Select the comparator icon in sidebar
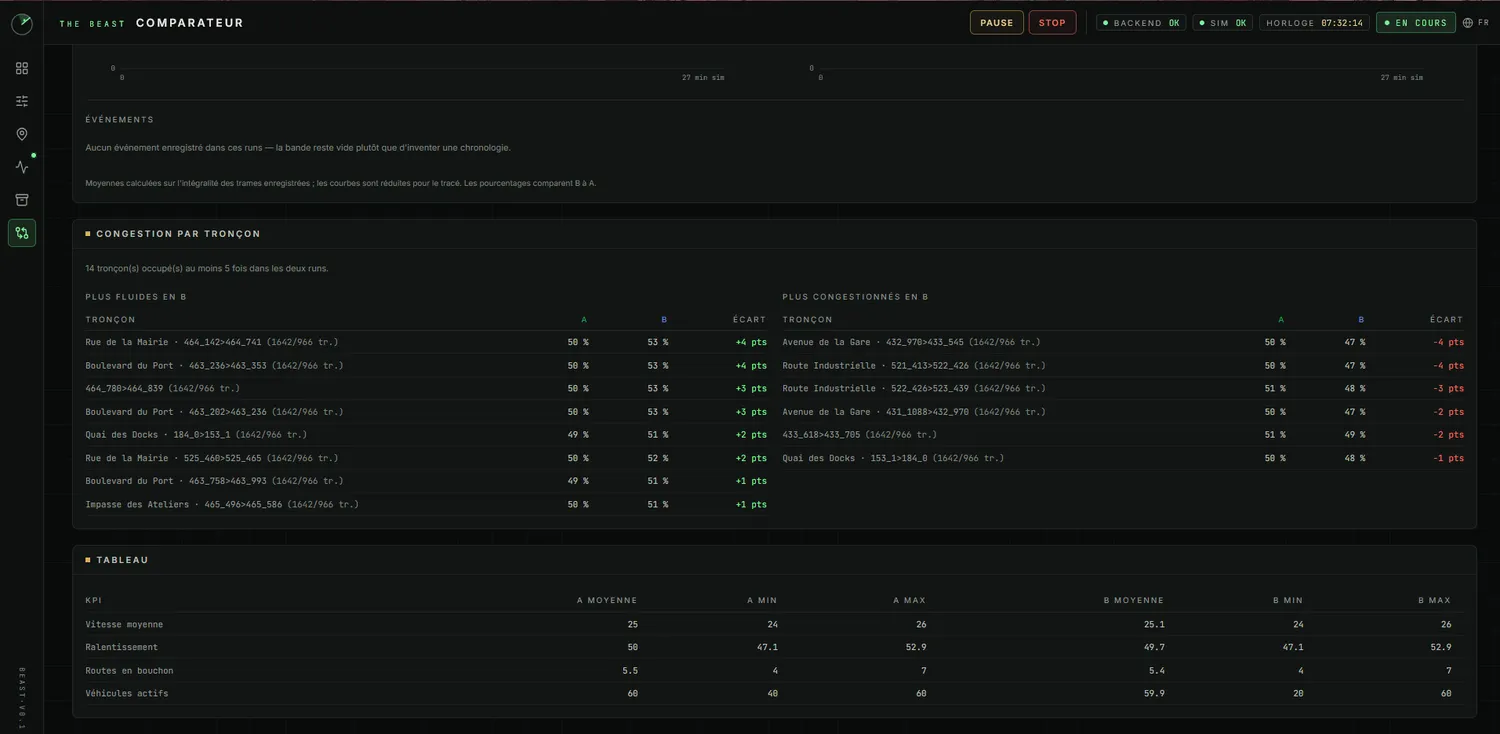Screen dimensions: 1500x734 coord(22,233)
